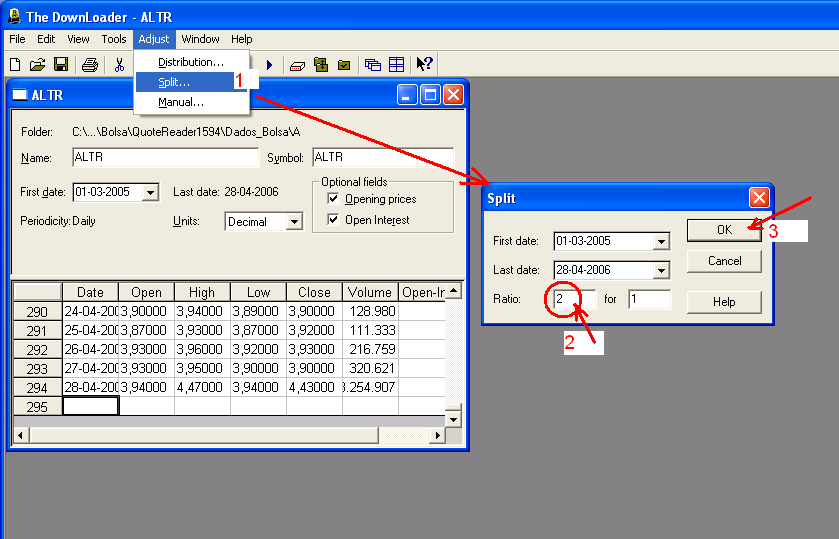Click the Ratio 'for' value field
839x539 pixels.
pos(650,299)
